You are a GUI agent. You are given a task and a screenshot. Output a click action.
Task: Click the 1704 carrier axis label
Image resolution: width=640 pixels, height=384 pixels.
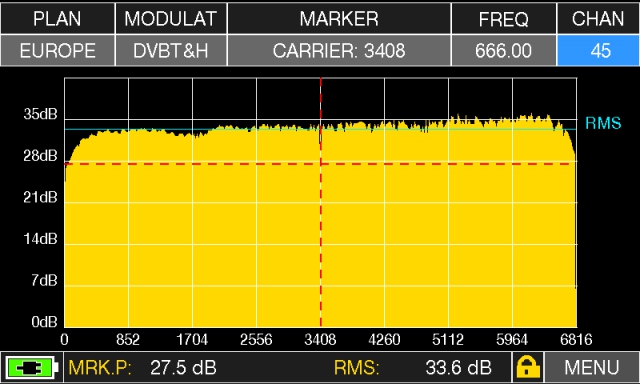tap(192, 340)
